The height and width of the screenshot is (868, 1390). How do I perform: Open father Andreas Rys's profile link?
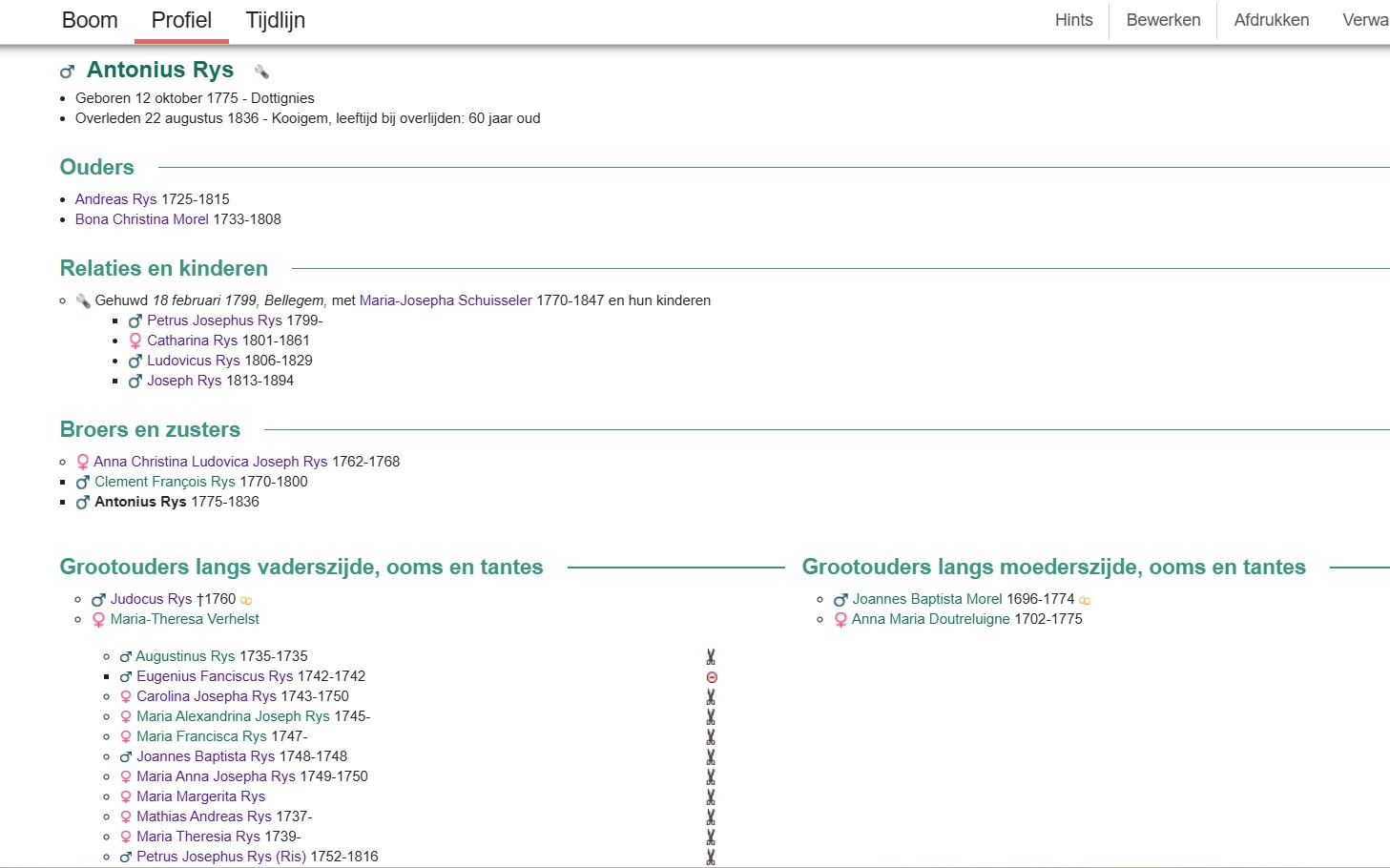click(x=115, y=199)
